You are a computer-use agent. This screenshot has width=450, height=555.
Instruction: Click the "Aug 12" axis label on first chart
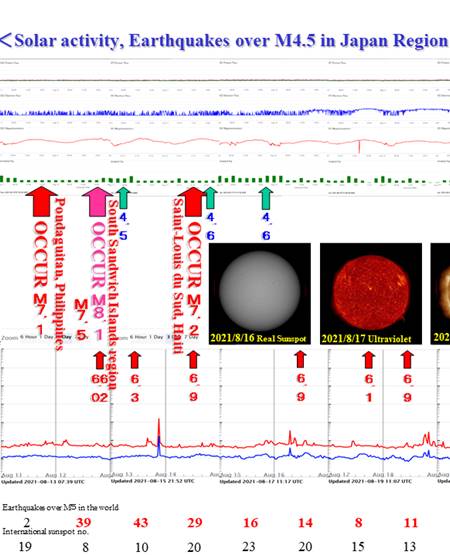click(56, 475)
